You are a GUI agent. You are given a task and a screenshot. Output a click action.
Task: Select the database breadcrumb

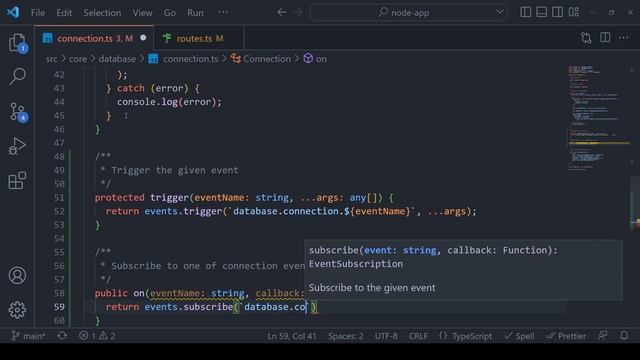coord(117,59)
